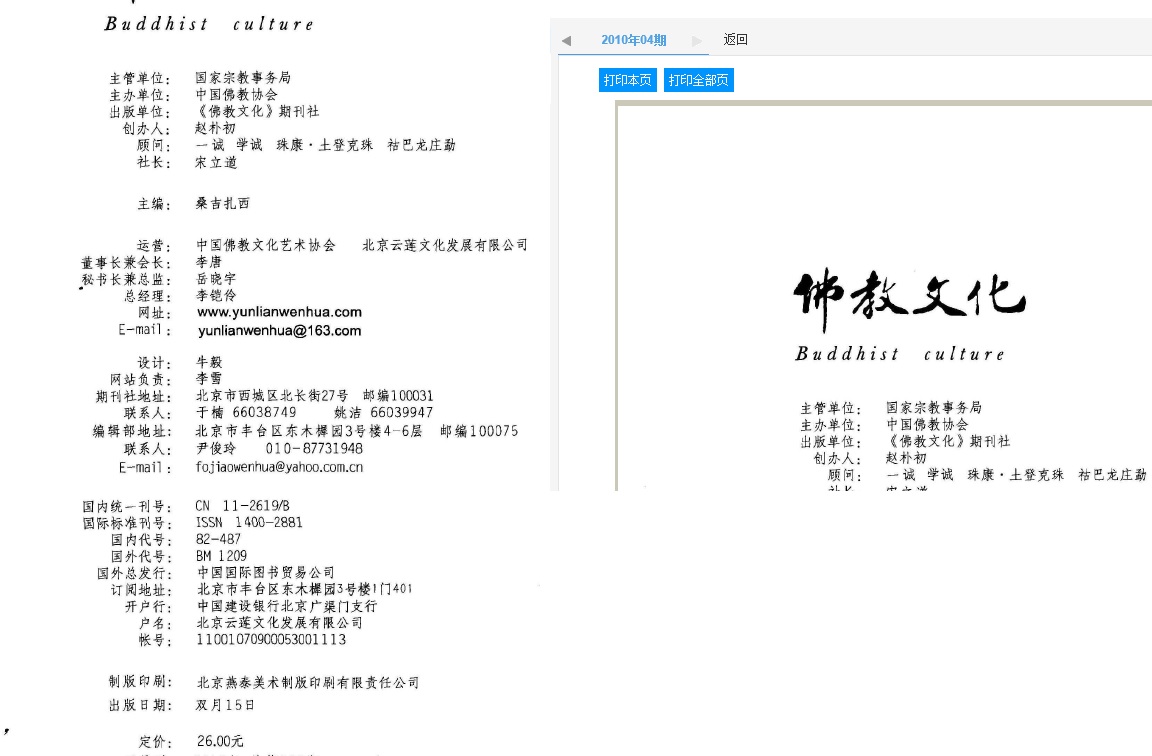Go to the previous issue arrow
The image size is (1152, 756).
point(566,40)
